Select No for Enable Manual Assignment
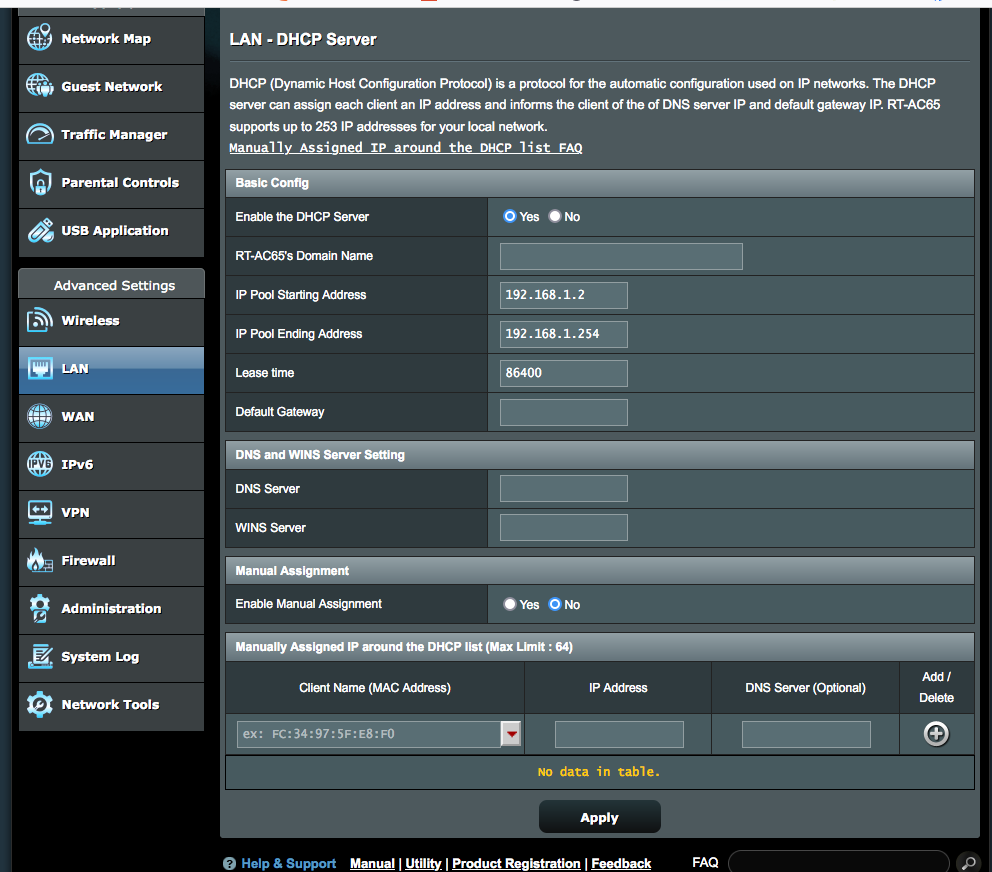 (x=555, y=604)
